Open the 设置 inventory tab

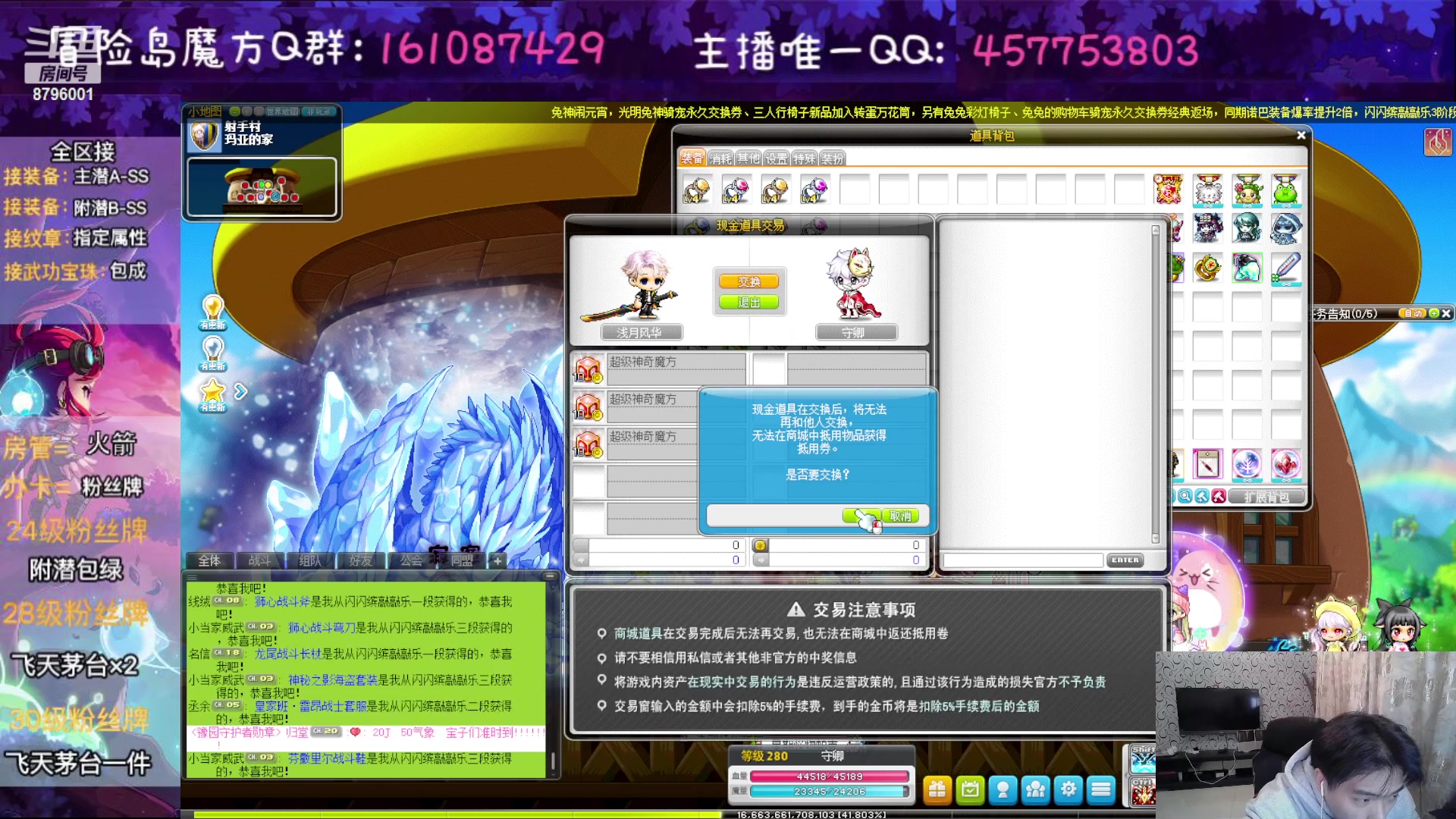(x=776, y=158)
